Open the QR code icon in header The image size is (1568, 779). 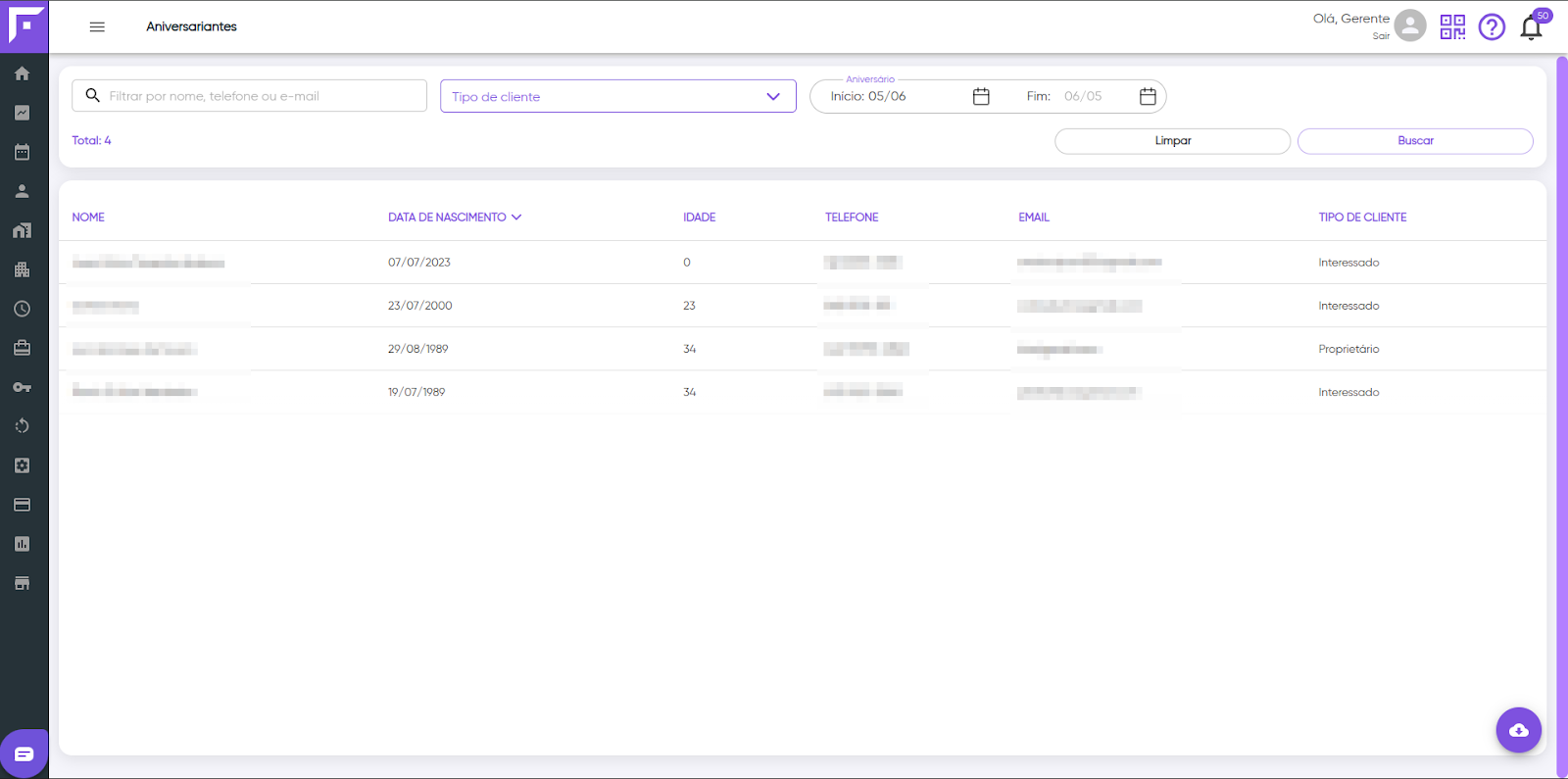point(1452,26)
